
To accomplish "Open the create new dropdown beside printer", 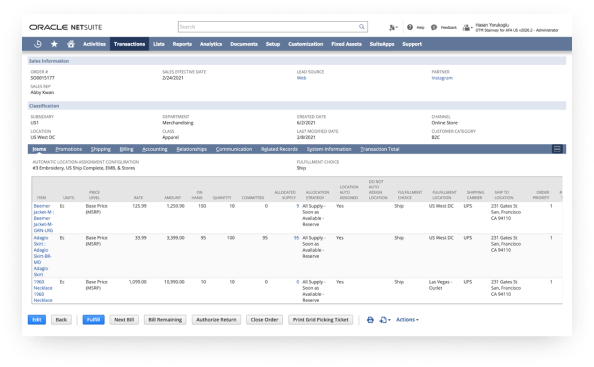I will (x=385, y=320).
